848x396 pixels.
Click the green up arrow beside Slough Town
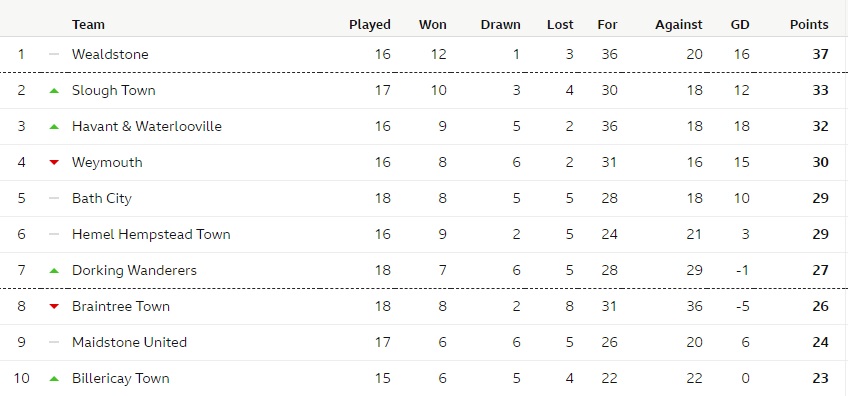tap(54, 91)
